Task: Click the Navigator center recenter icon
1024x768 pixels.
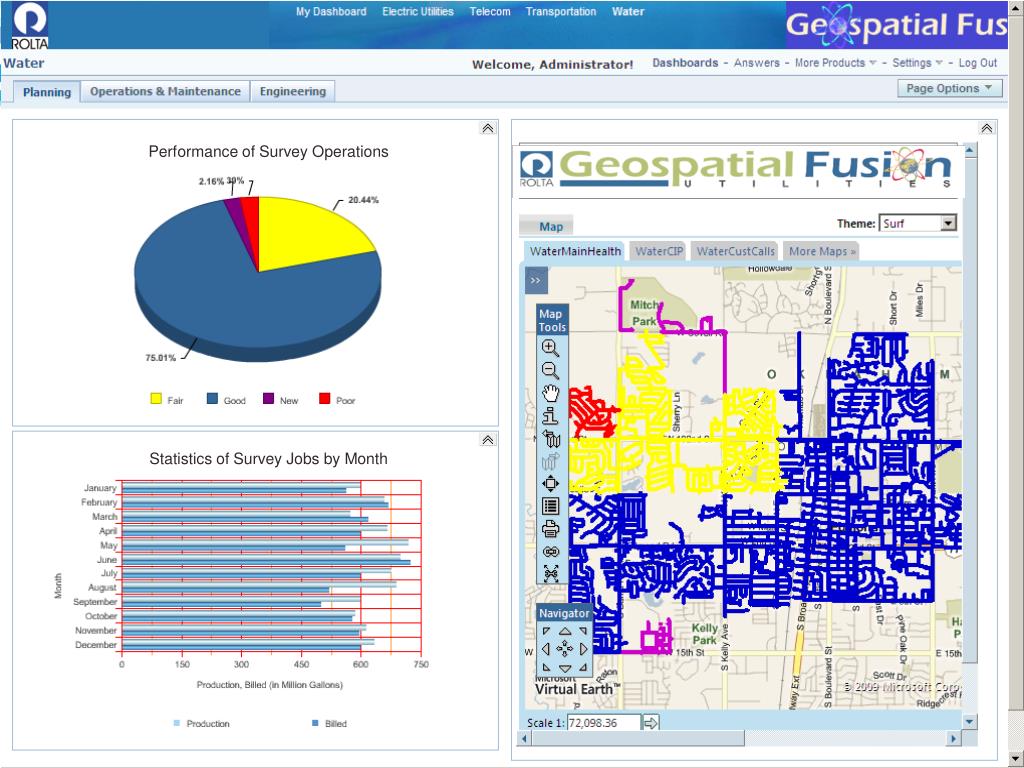Action: [565, 649]
